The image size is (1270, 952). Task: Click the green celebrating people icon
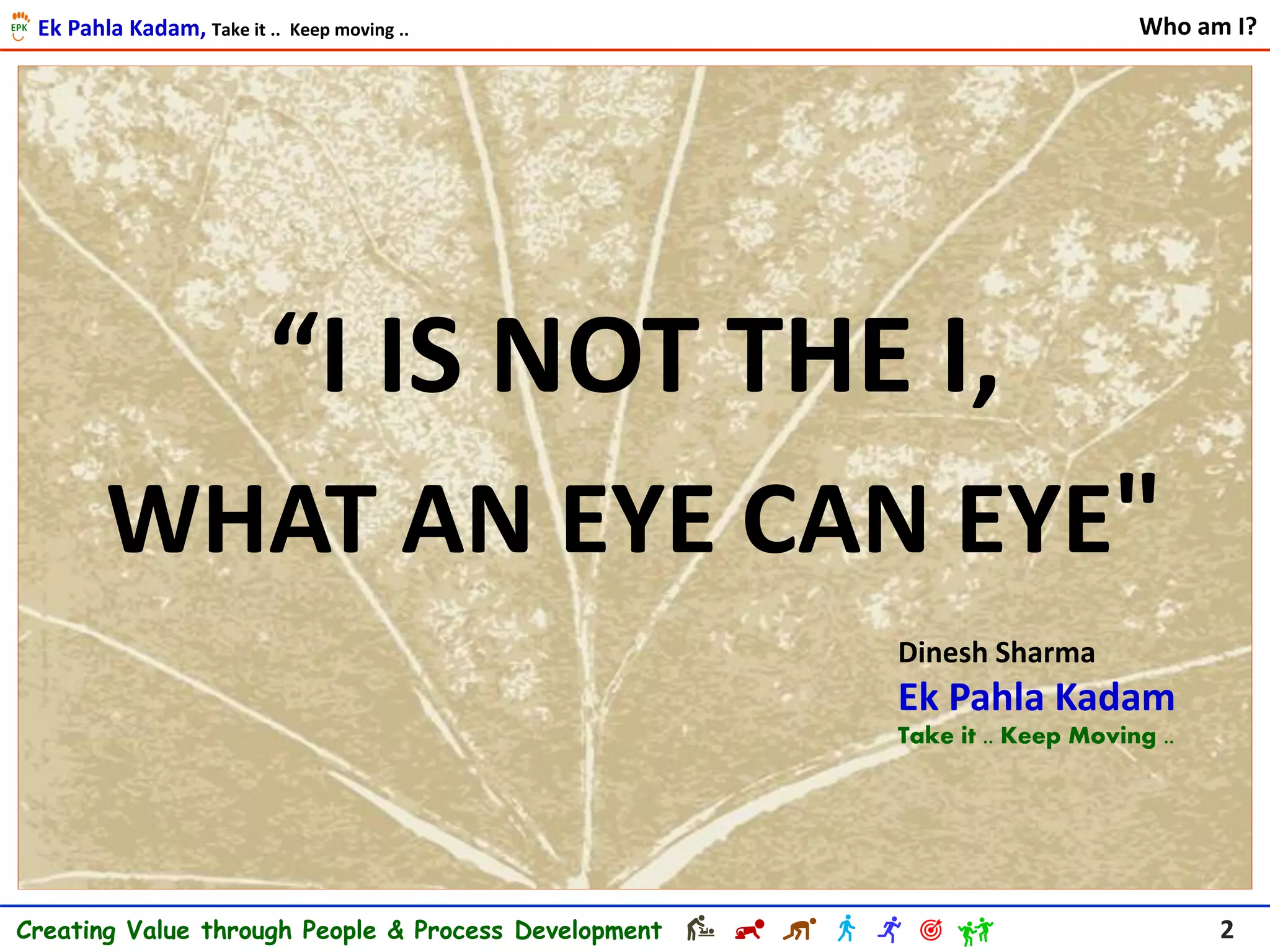[975, 932]
